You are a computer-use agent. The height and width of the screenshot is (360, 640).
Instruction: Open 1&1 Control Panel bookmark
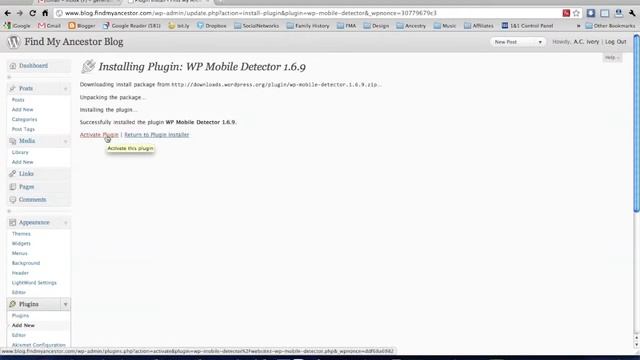(x=527, y=26)
